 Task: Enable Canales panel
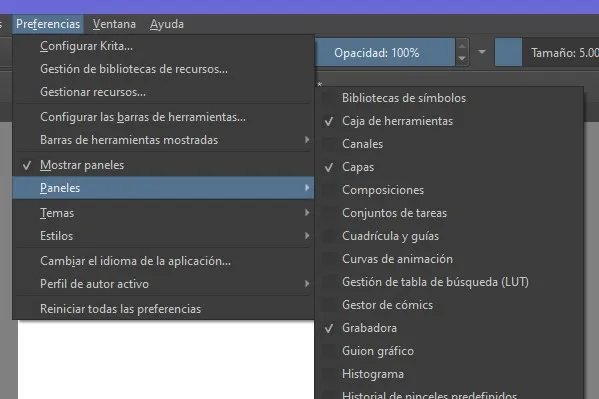click(x=449, y=144)
